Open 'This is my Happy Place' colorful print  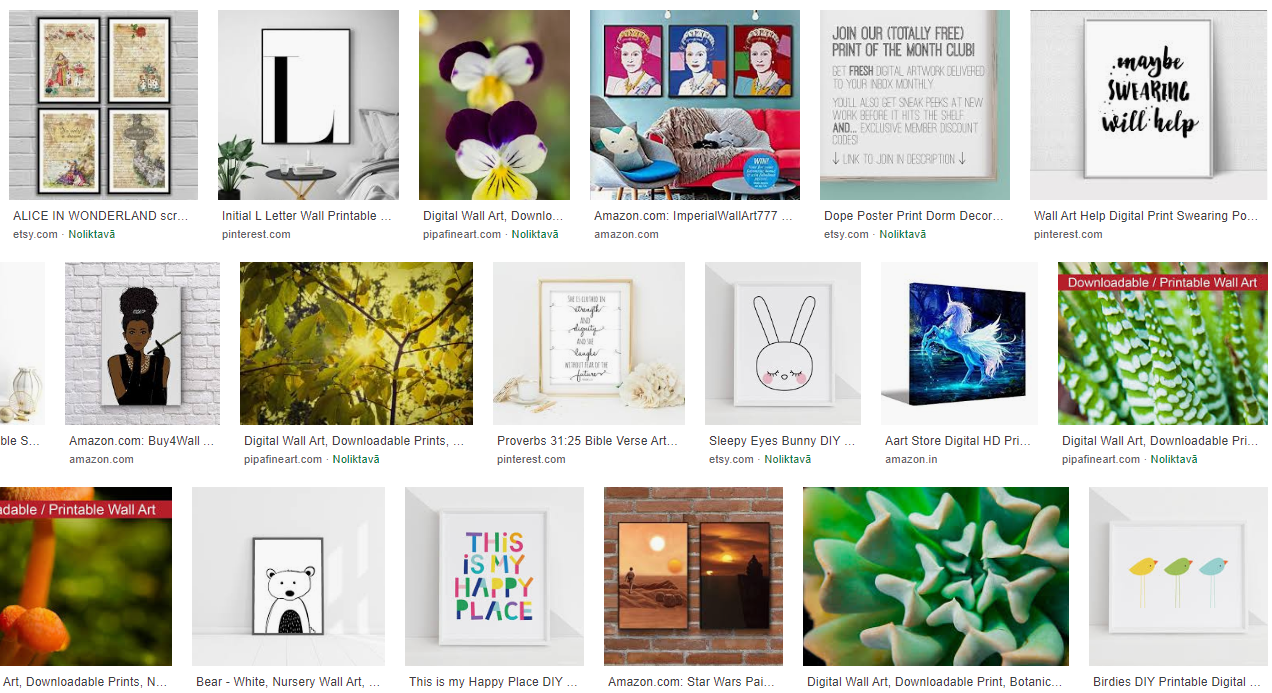pyautogui.click(x=494, y=576)
